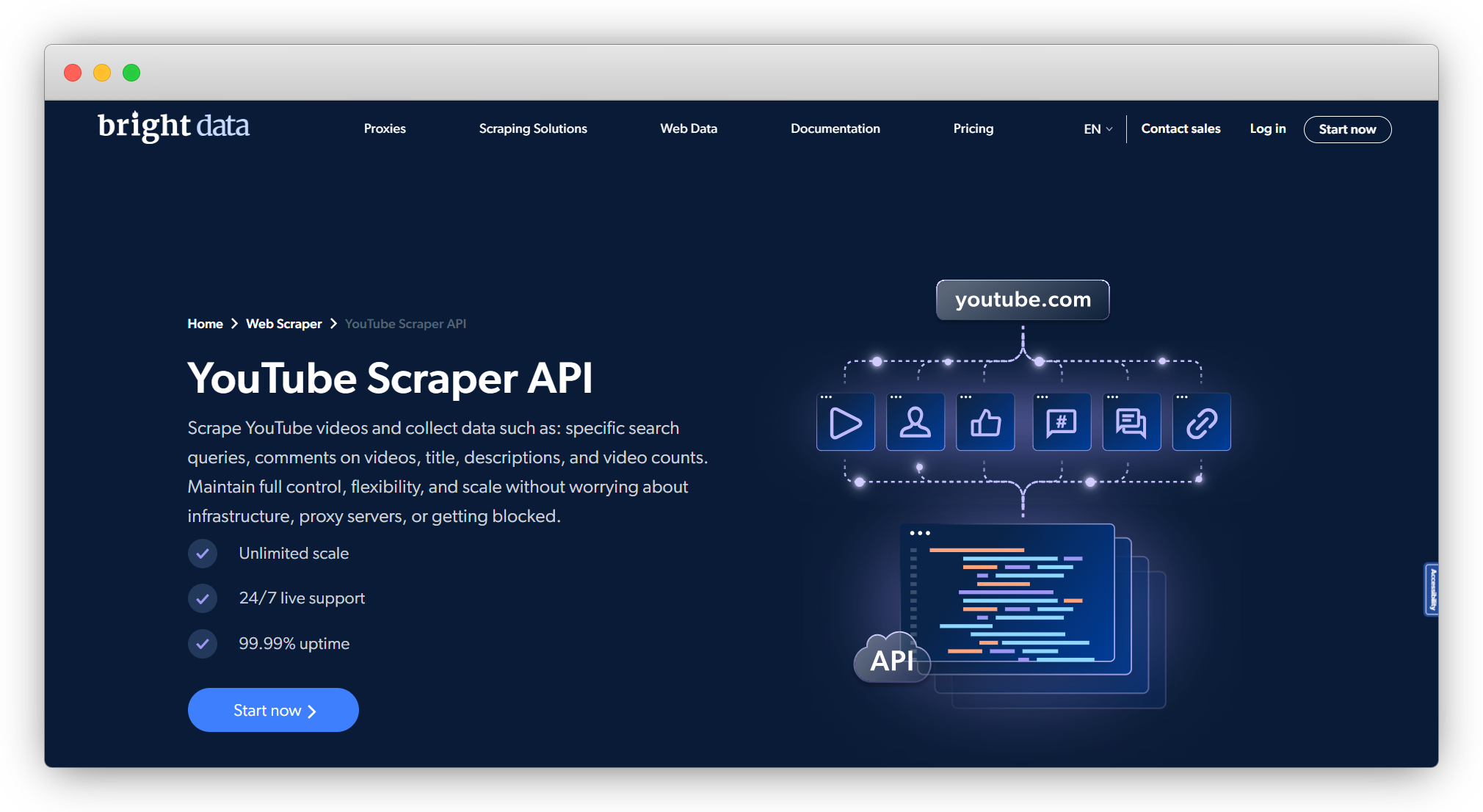1483x812 pixels.
Task: Click the code window illustration
Action: click(1007, 593)
